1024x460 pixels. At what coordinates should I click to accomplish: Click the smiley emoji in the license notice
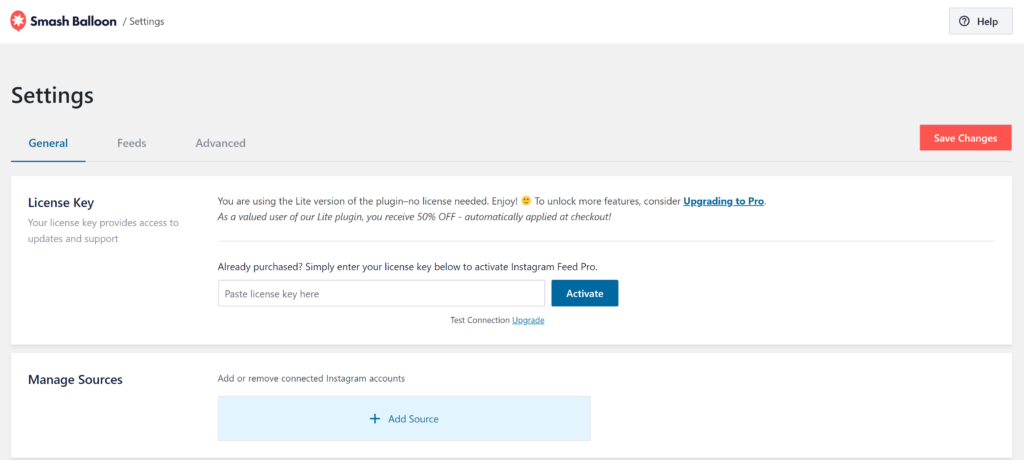point(524,201)
